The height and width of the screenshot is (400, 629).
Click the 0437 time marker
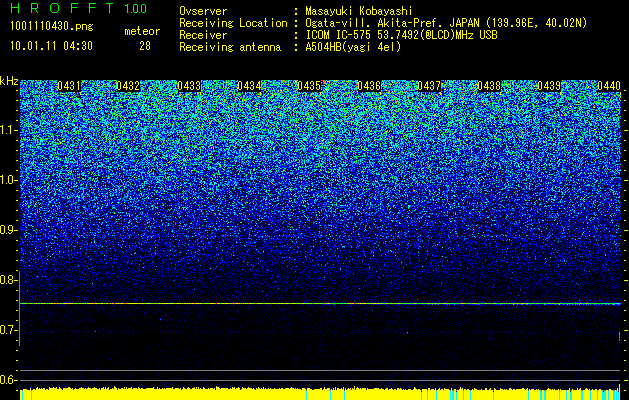tap(429, 86)
